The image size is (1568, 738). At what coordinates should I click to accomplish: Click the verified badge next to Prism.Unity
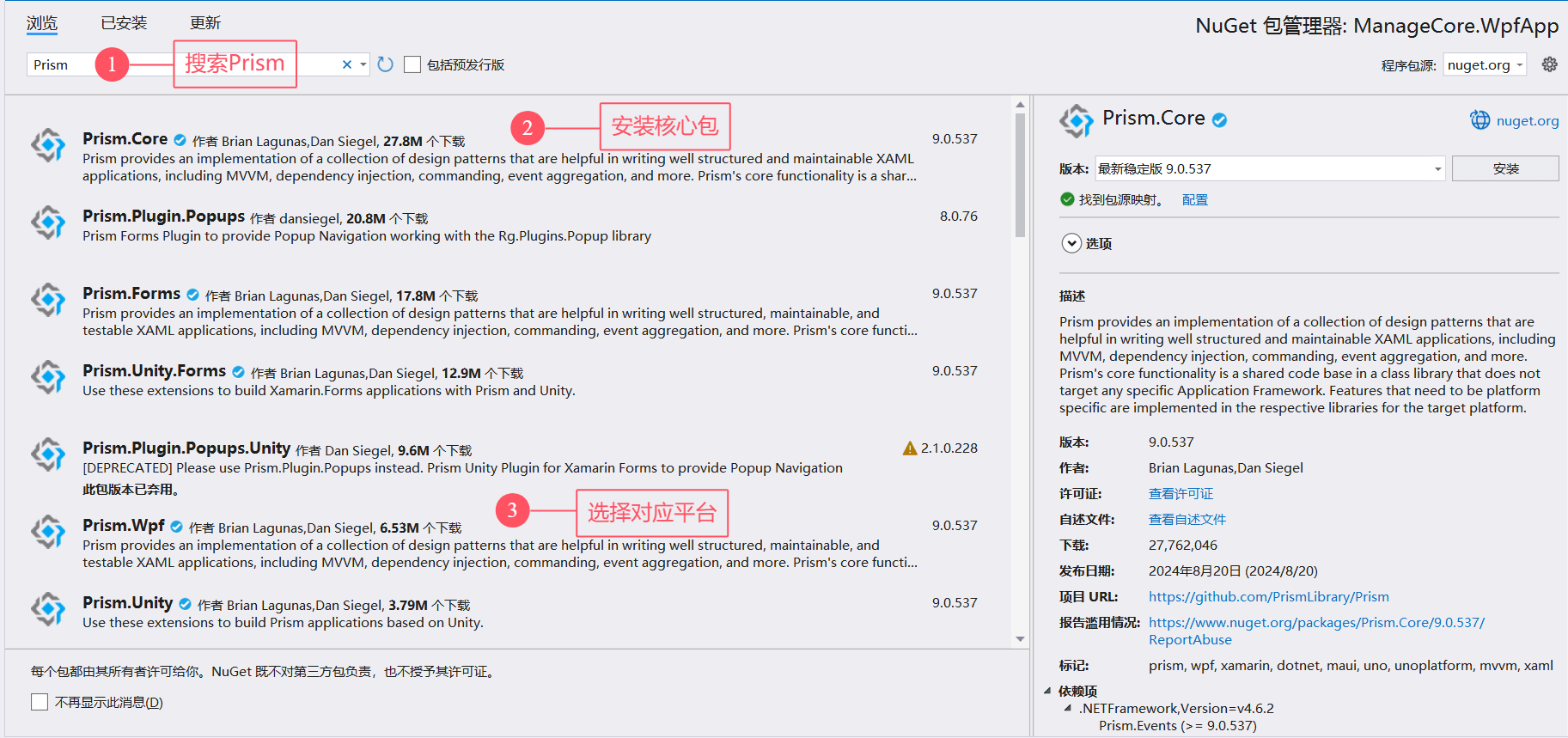point(185,604)
